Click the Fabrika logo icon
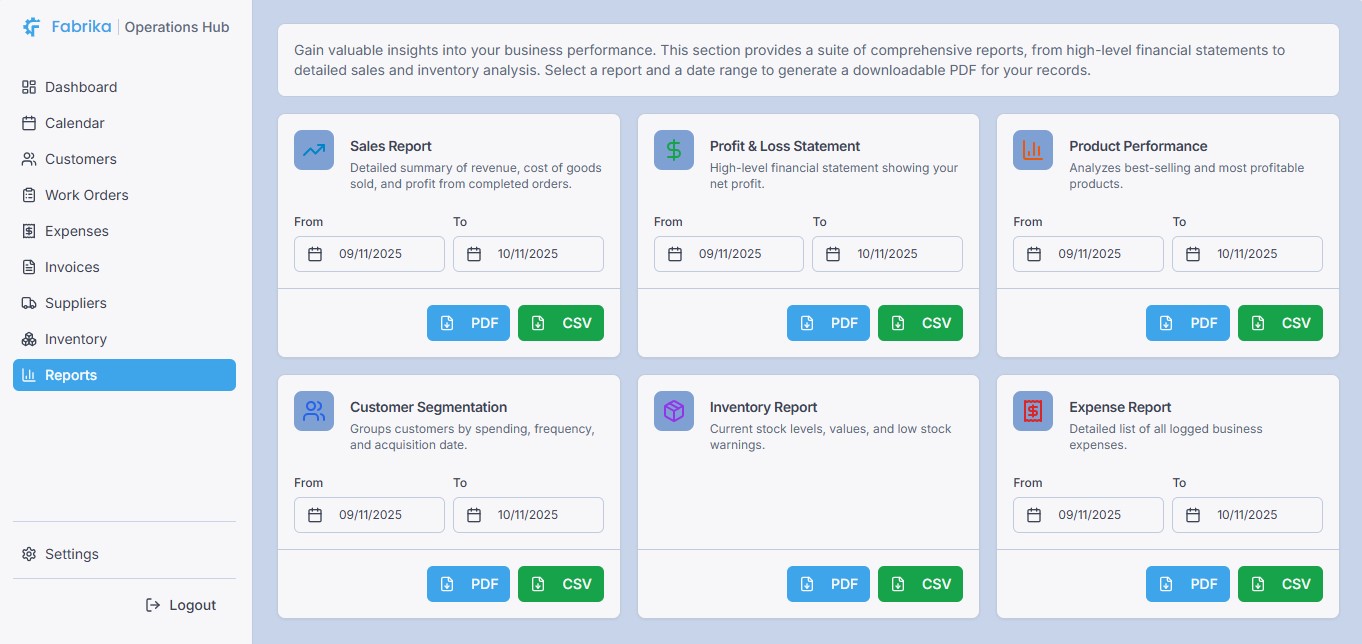This screenshot has height=644, width=1362. 32,27
